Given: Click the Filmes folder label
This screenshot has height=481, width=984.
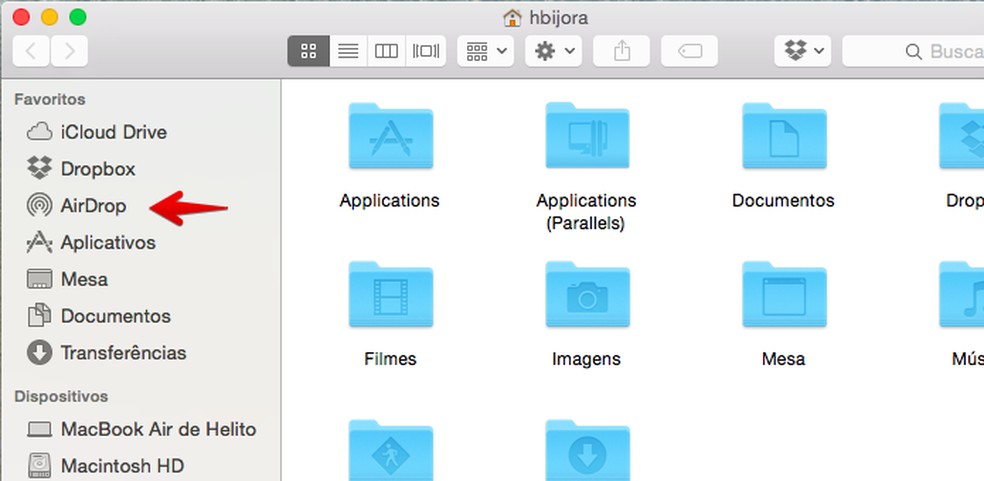Looking at the screenshot, I should click(390, 359).
